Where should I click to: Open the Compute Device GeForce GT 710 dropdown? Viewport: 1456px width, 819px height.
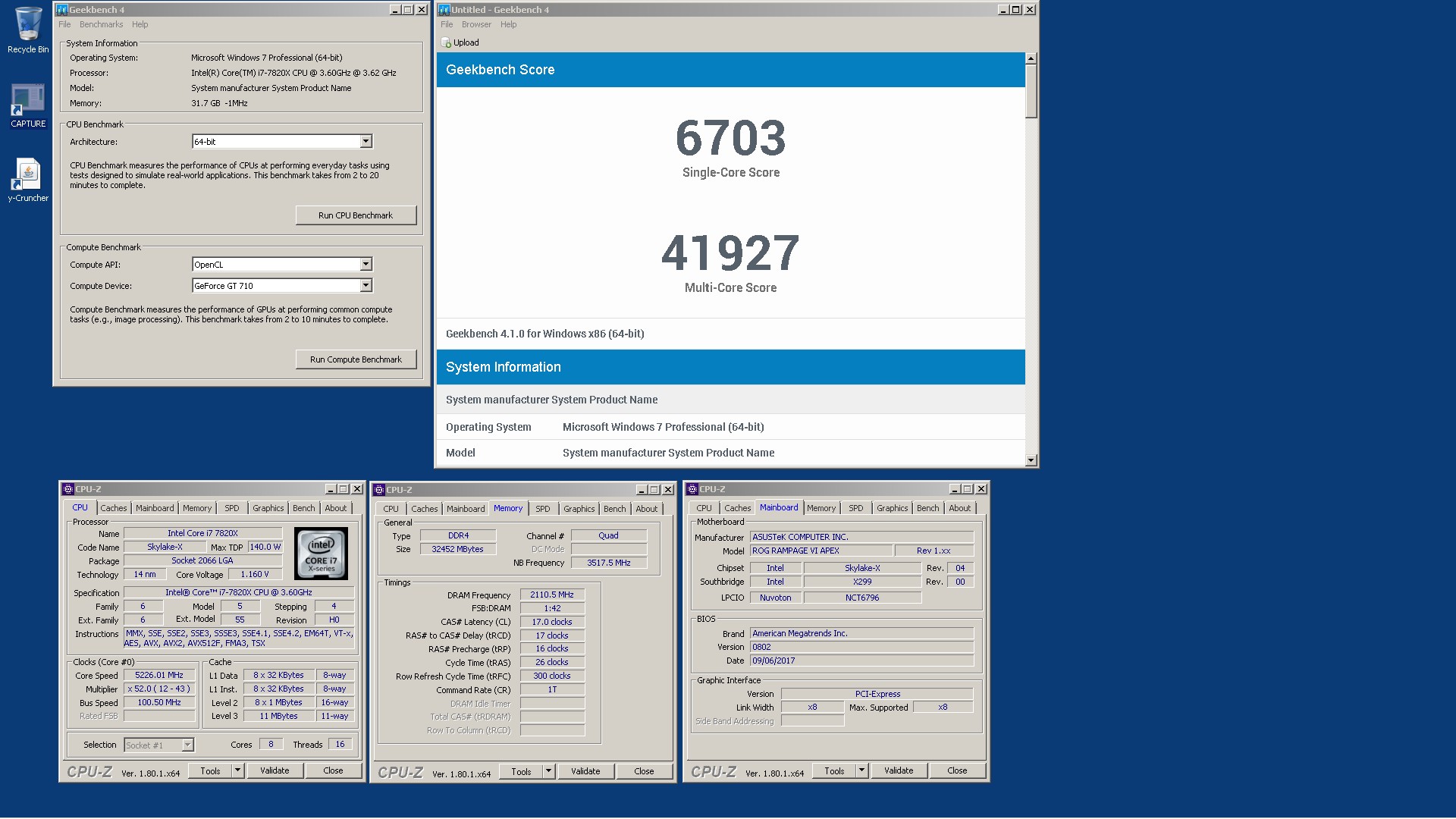366,286
